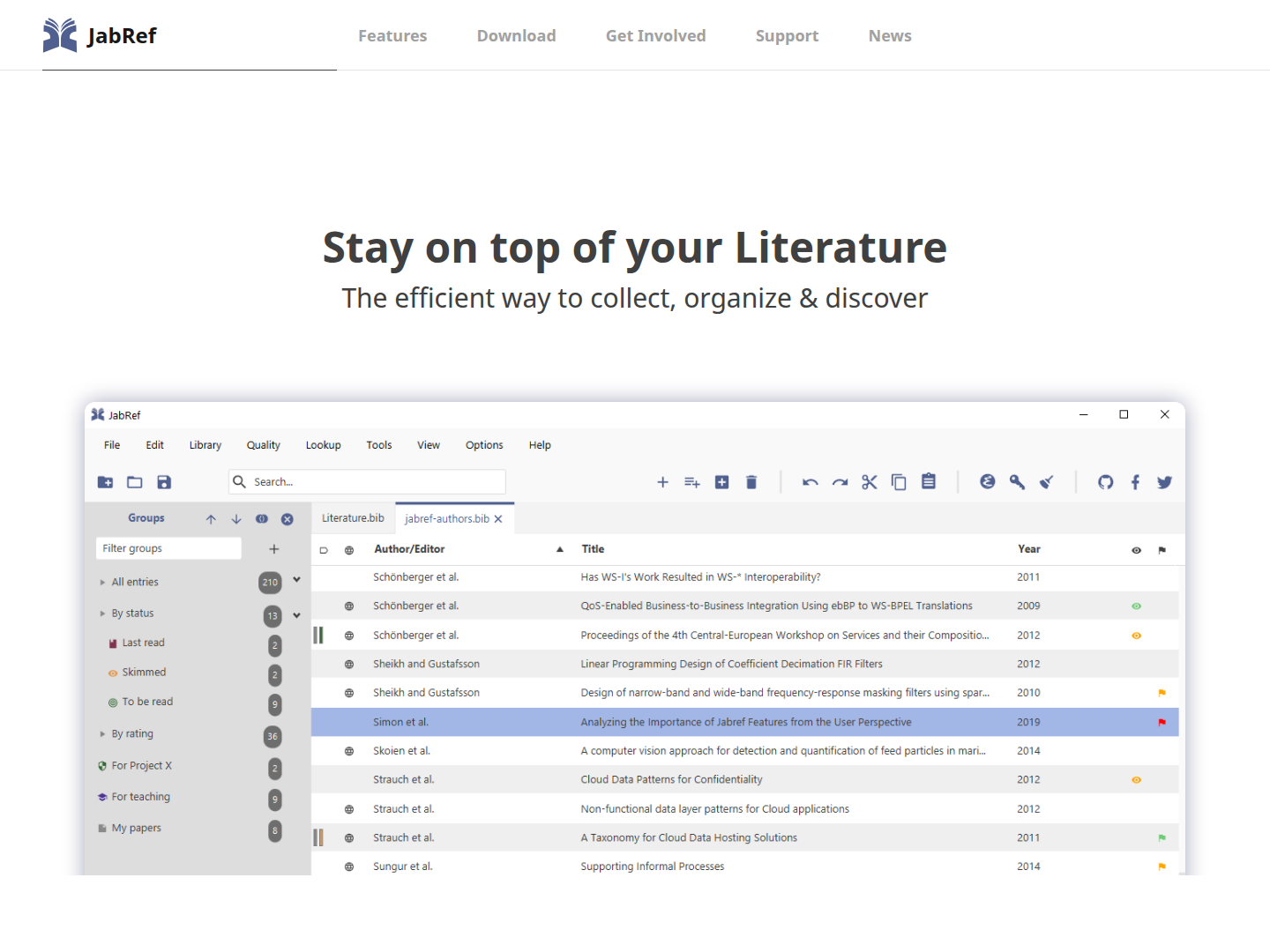The image size is (1270, 952).
Task: Click the Year column header
Action: pos(1029,549)
